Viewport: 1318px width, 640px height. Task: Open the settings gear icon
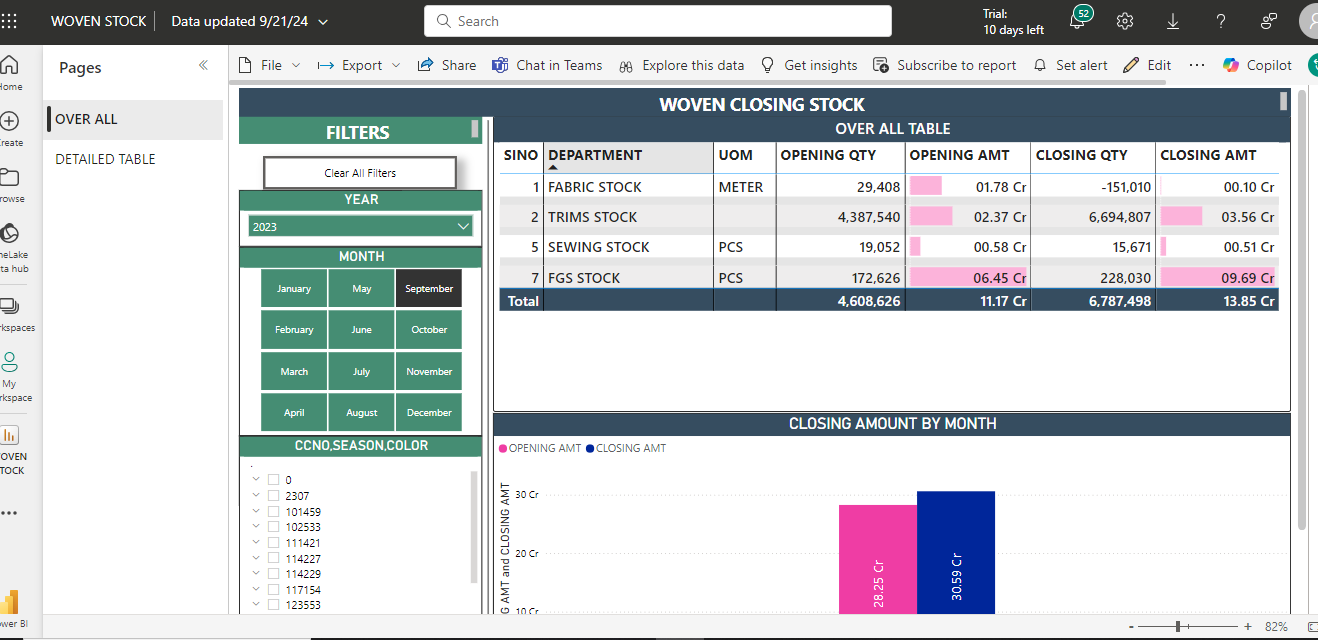pos(1125,21)
